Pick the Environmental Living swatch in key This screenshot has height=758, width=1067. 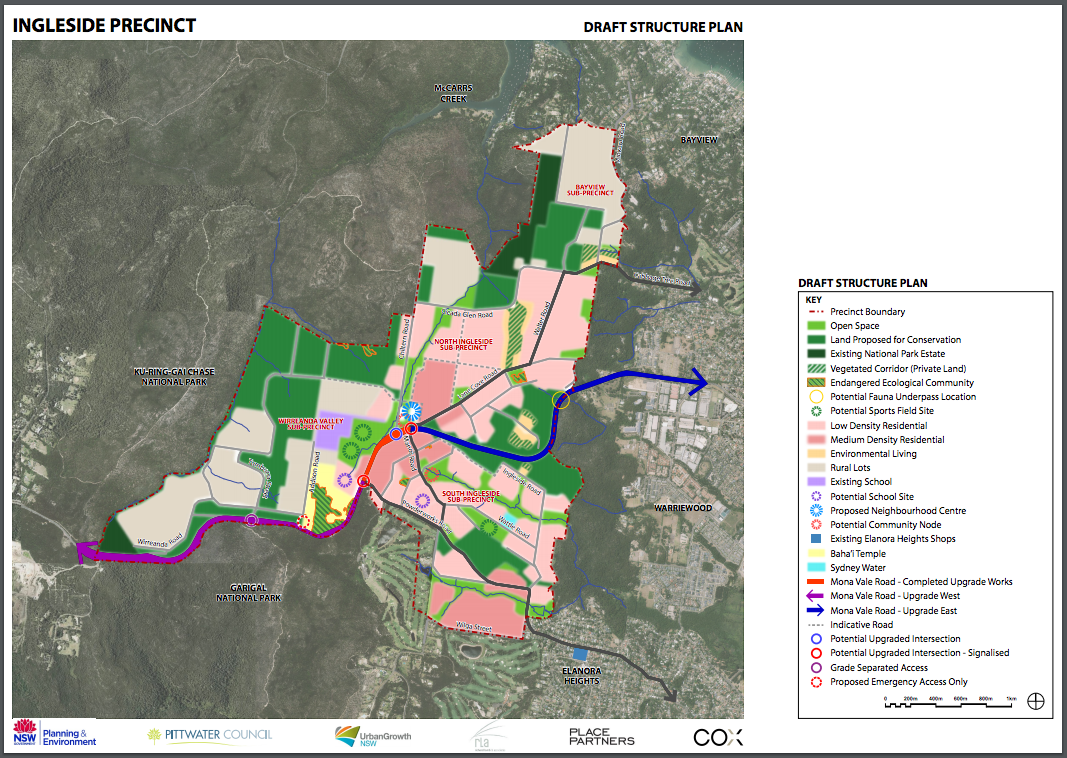816,454
